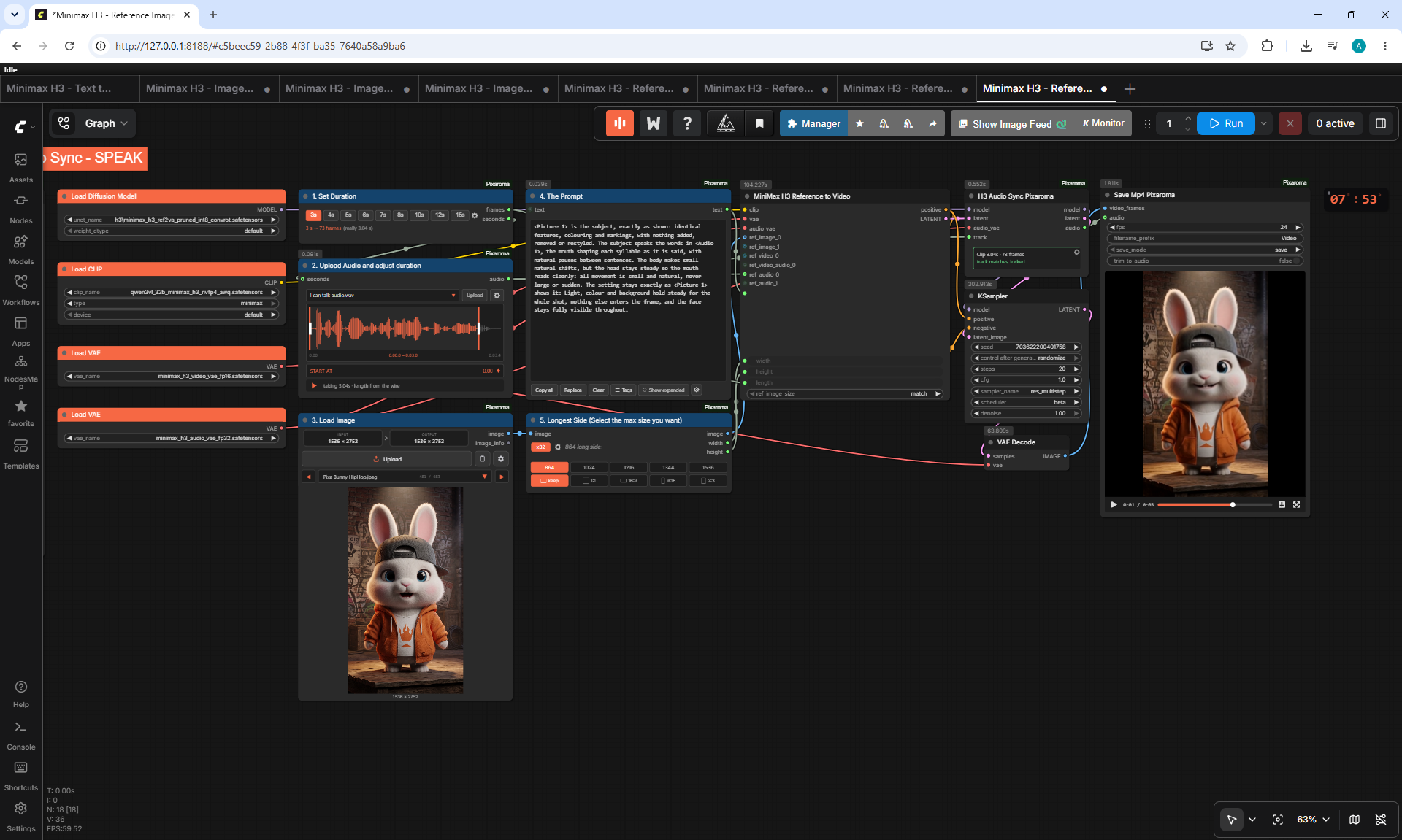This screenshot has width=1402, height=840.
Task: Click the question mark toolbar icon
Action: point(687,123)
